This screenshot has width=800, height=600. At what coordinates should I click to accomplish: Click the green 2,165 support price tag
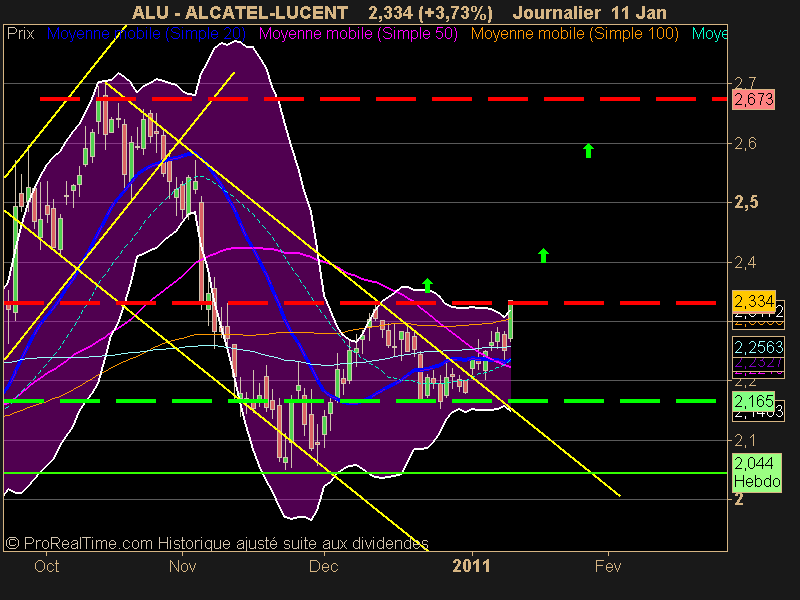(x=754, y=401)
